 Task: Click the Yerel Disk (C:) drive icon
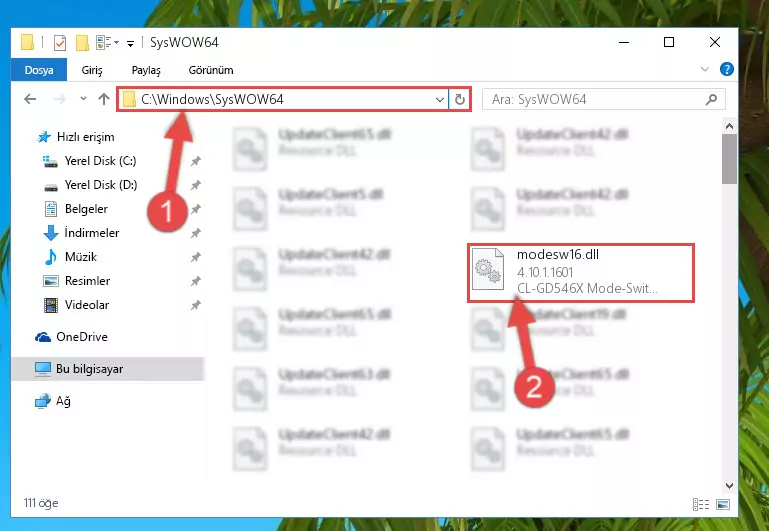pyautogui.click(x=51, y=161)
